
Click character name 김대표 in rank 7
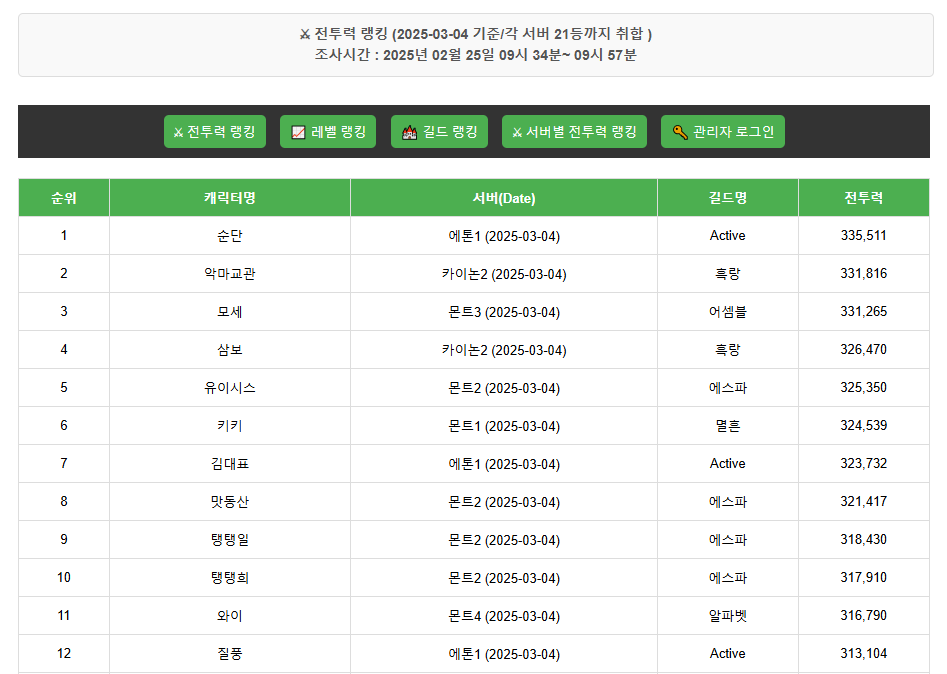pos(230,464)
